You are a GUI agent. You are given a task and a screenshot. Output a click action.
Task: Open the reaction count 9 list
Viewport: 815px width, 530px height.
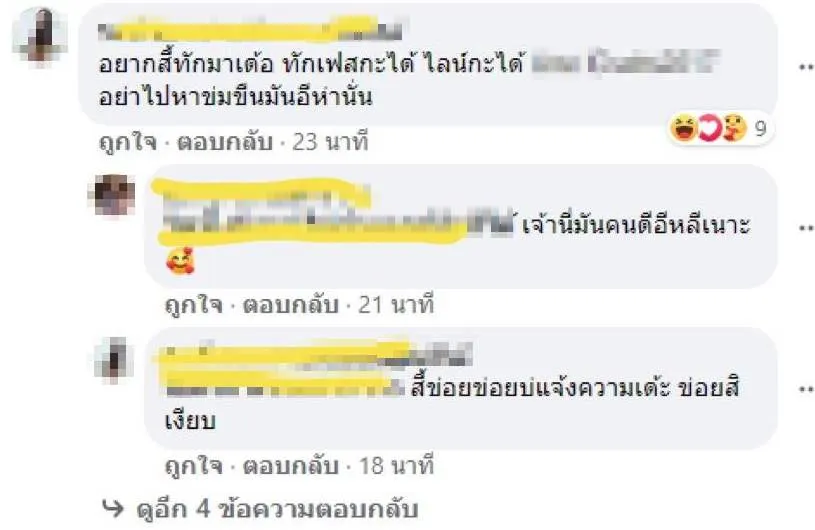coord(760,128)
